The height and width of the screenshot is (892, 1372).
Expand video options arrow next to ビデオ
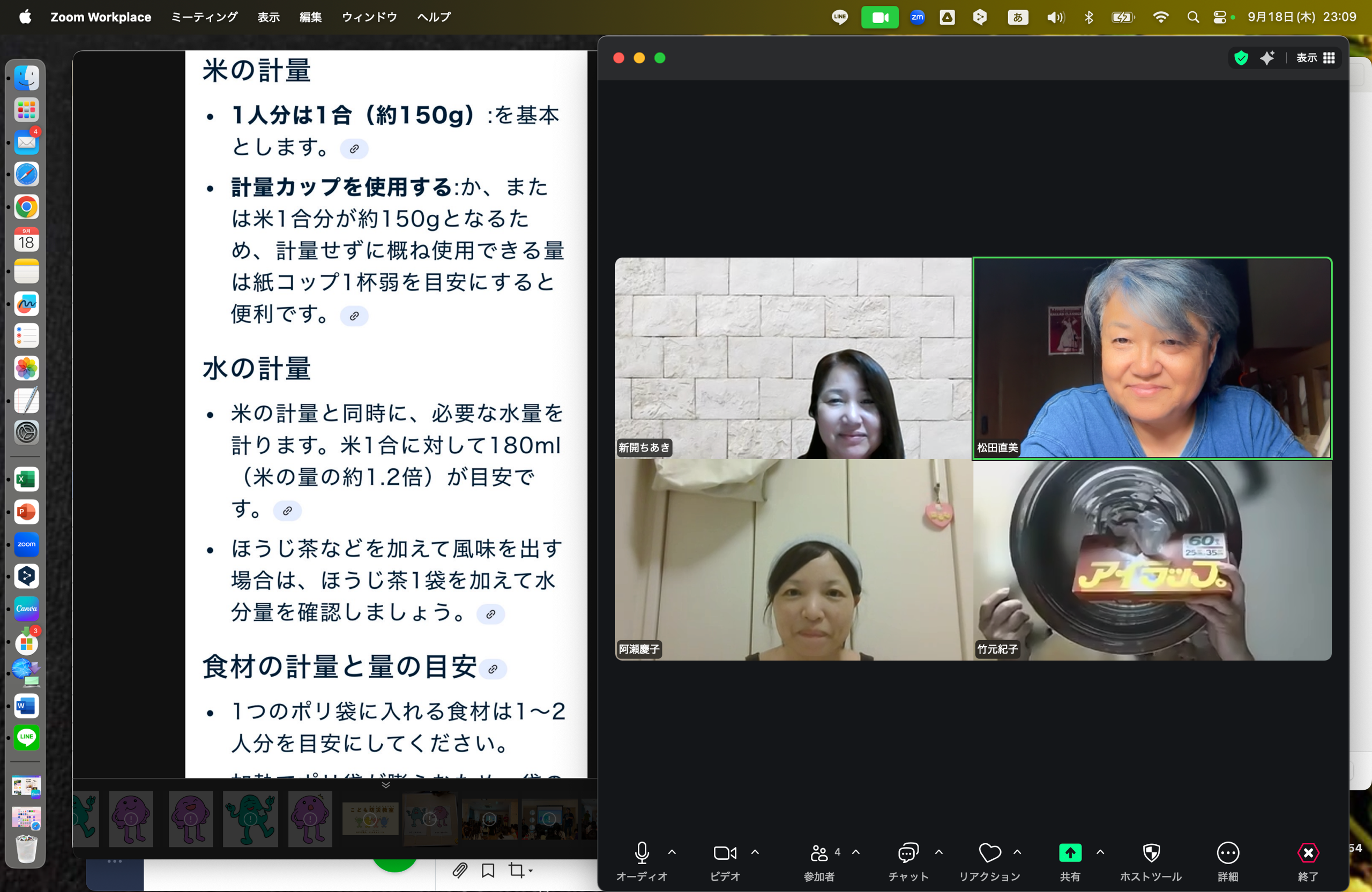coord(755,852)
